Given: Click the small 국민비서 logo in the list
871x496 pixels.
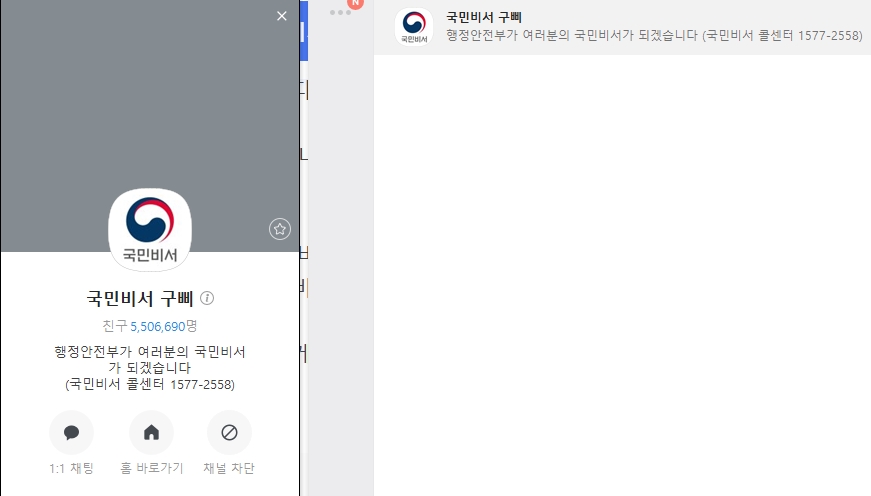Looking at the screenshot, I should click(x=414, y=27).
